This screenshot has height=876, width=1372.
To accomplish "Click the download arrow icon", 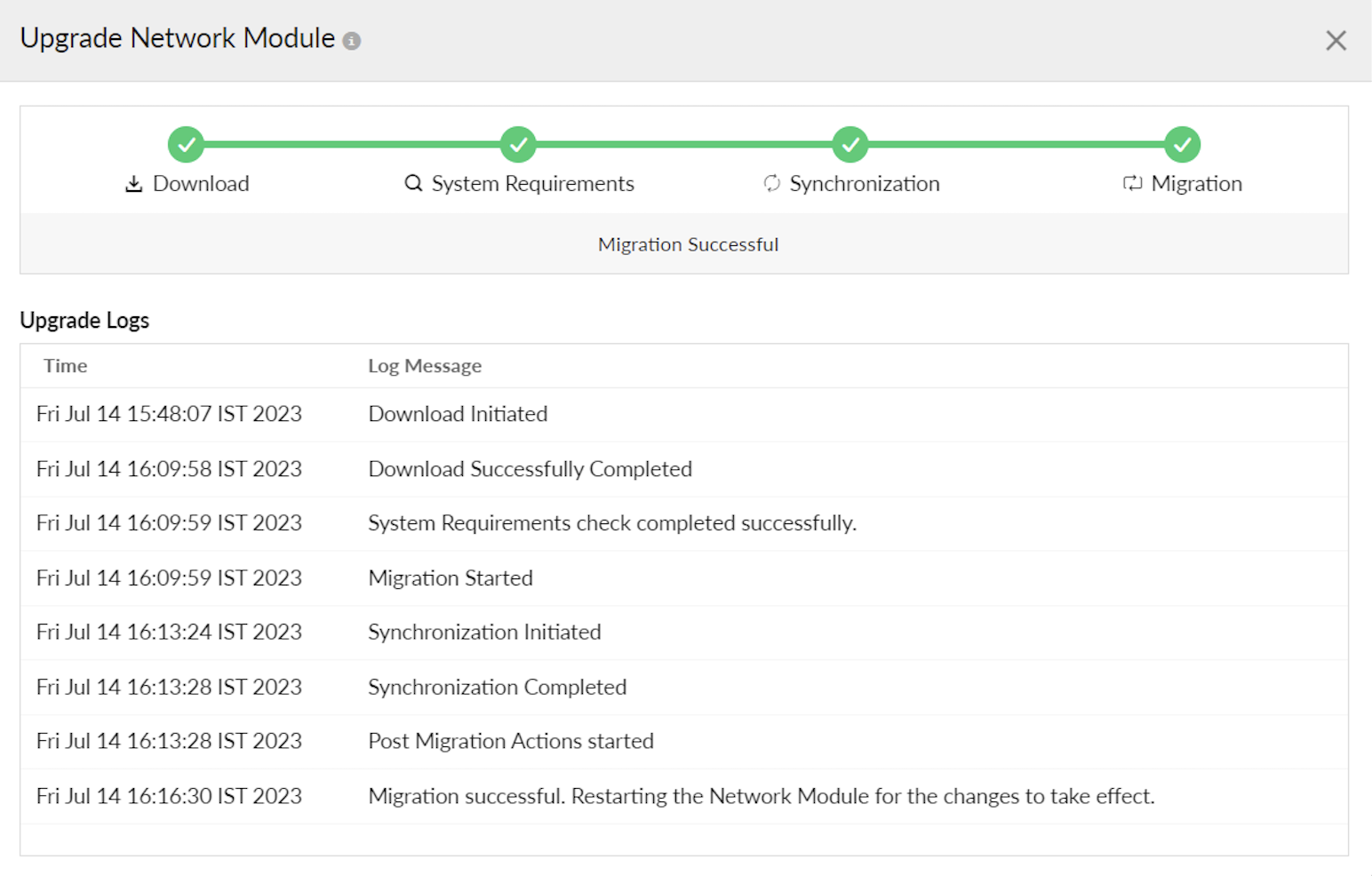I will [134, 184].
